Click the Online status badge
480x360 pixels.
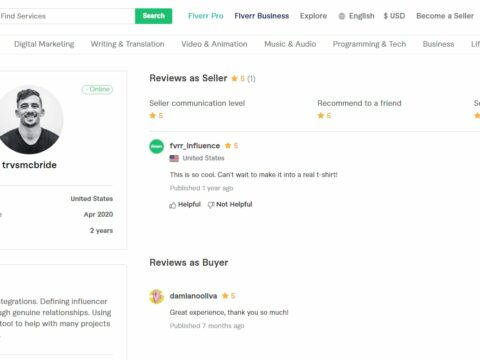pyautogui.click(x=97, y=89)
